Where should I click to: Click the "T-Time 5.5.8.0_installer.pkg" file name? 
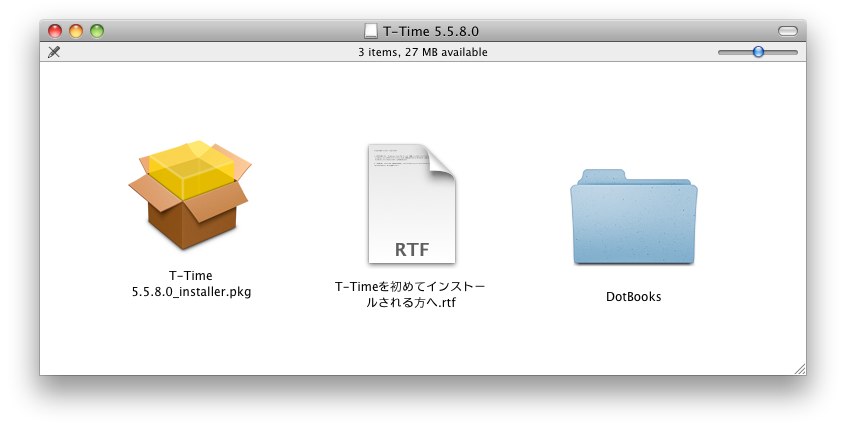192,284
